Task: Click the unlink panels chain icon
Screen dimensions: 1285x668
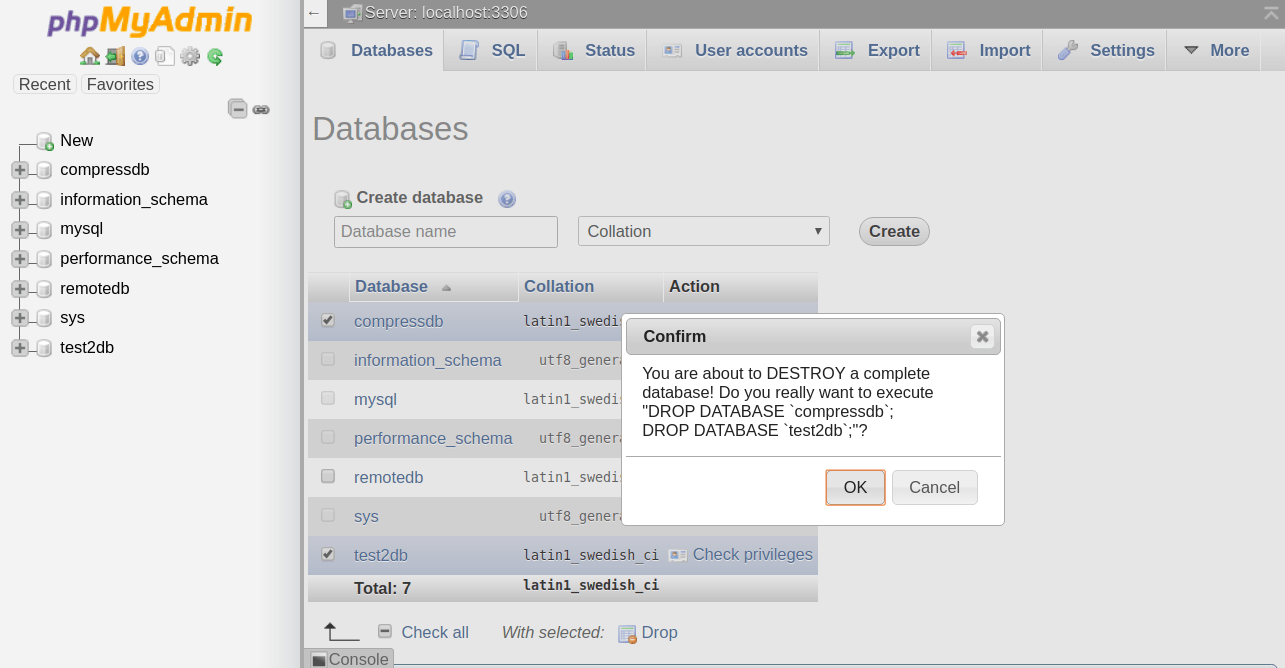Action: tap(260, 109)
